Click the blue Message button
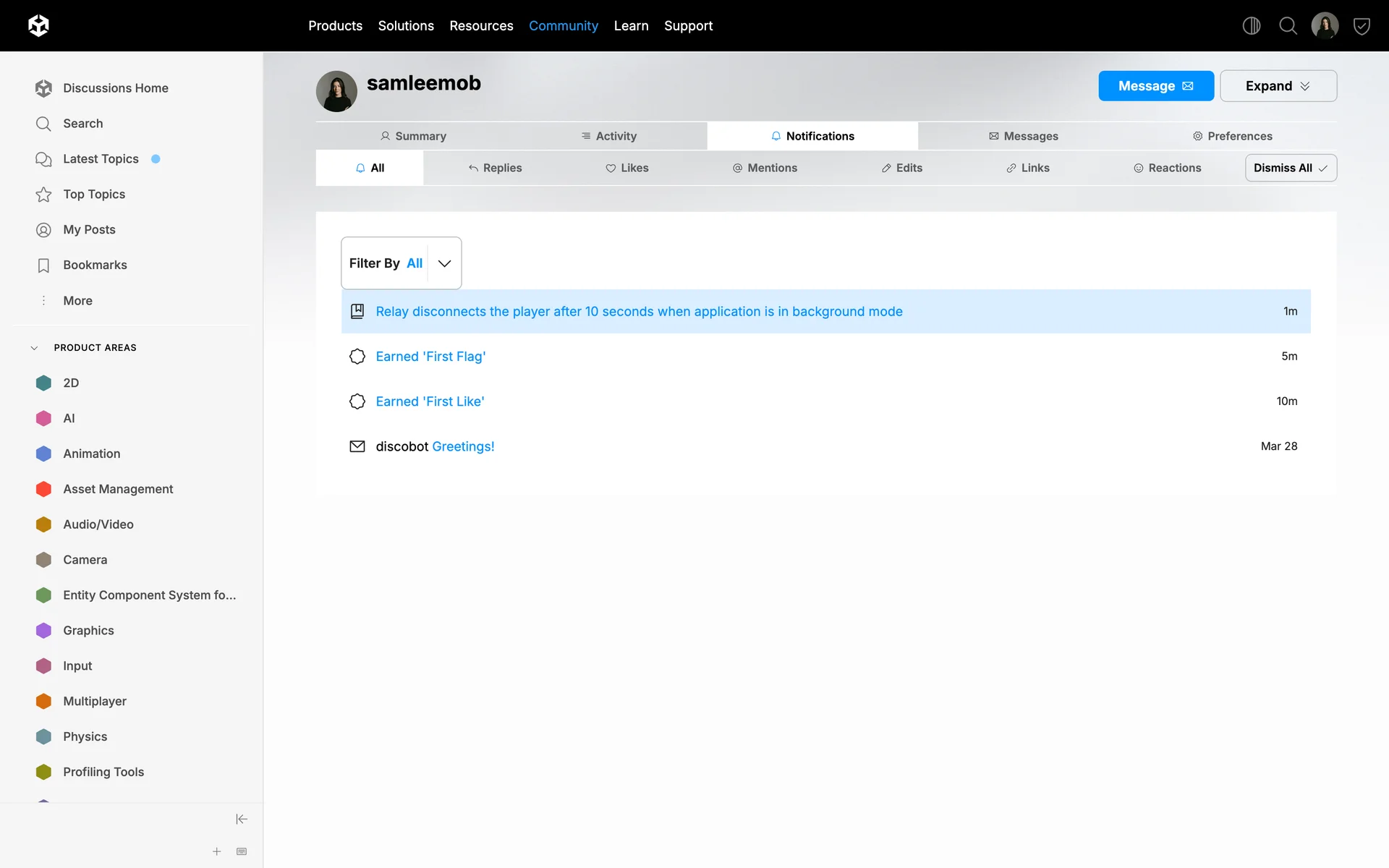1389x868 pixels. pos(1155,86)
